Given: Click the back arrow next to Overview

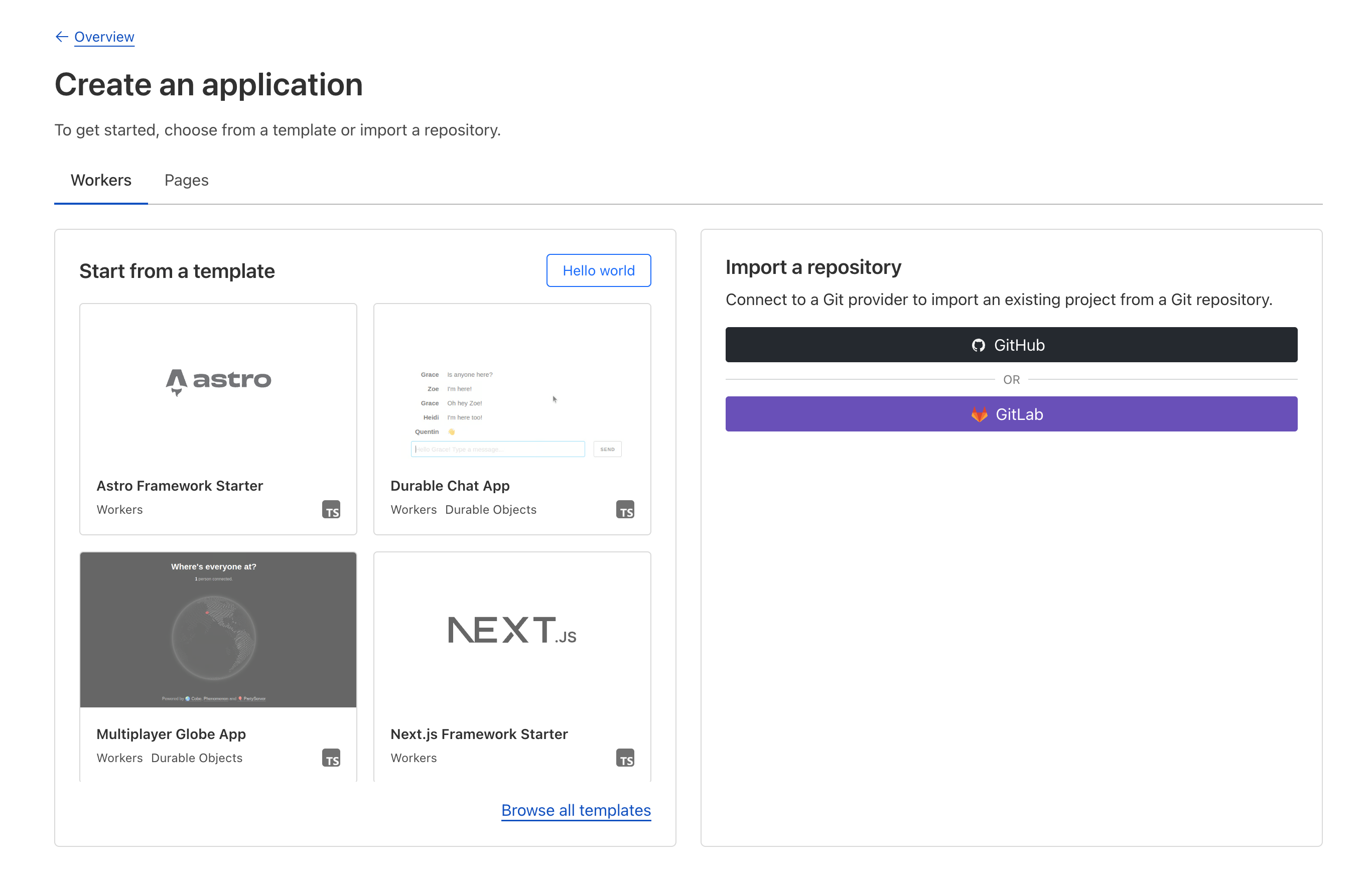Looking at the screenshot, I should pos(62,37).
